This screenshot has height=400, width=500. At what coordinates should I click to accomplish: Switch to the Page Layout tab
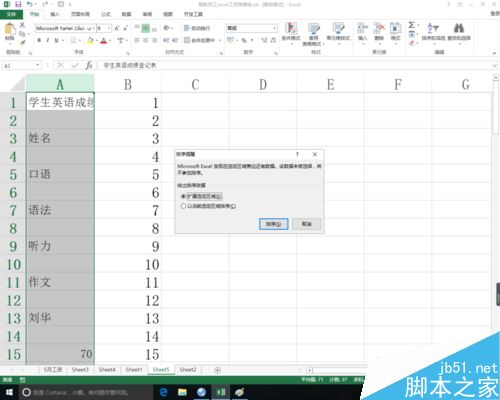tap(80, 14)
